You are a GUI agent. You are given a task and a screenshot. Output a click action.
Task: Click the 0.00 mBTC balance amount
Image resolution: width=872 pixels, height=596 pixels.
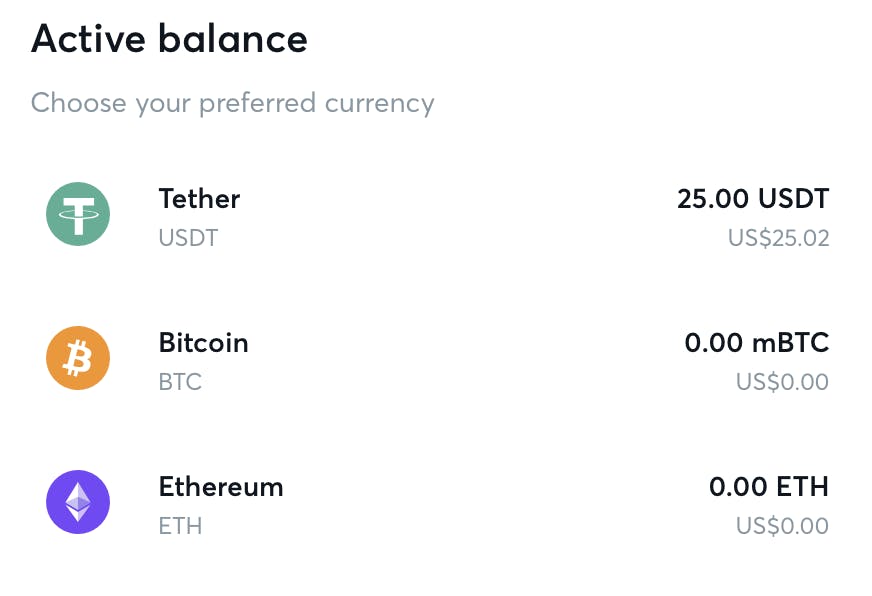756,342
